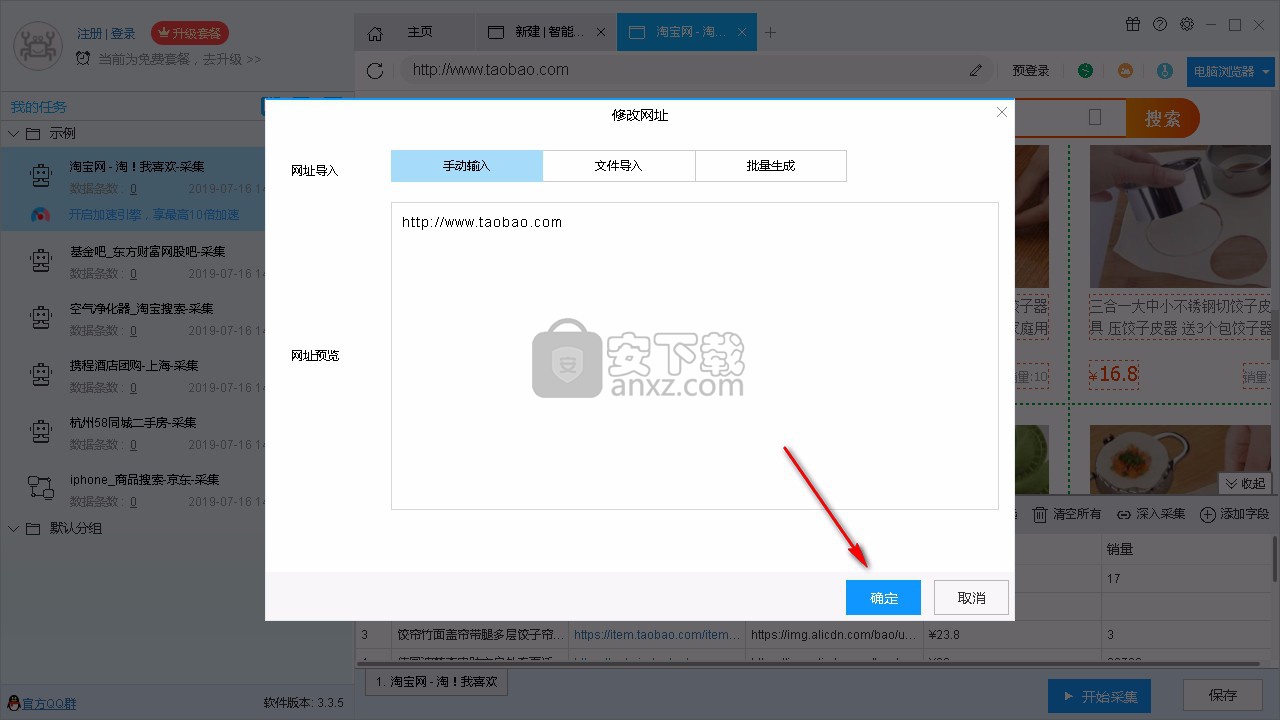Click the teal flask toolbar icon
Screen dimensions: 1280x720
pos(1165,71)
